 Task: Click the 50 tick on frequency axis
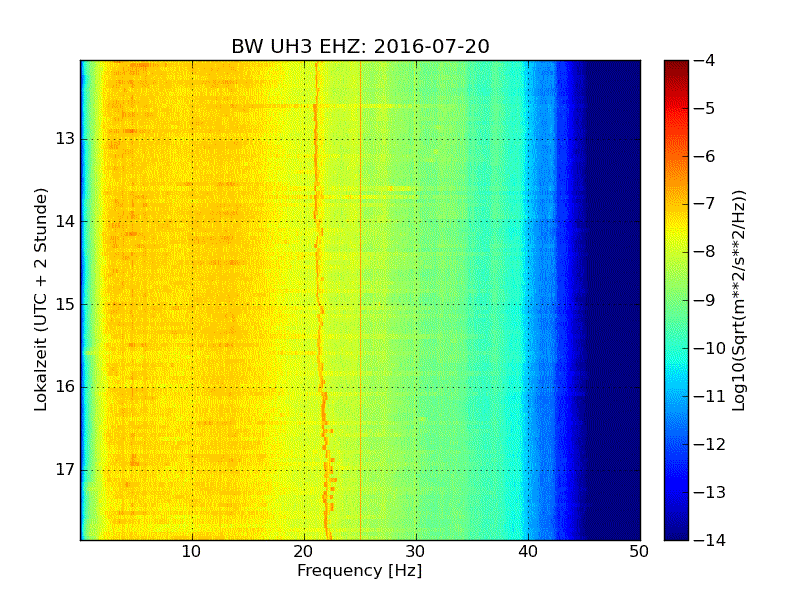[x=639, y=552]
